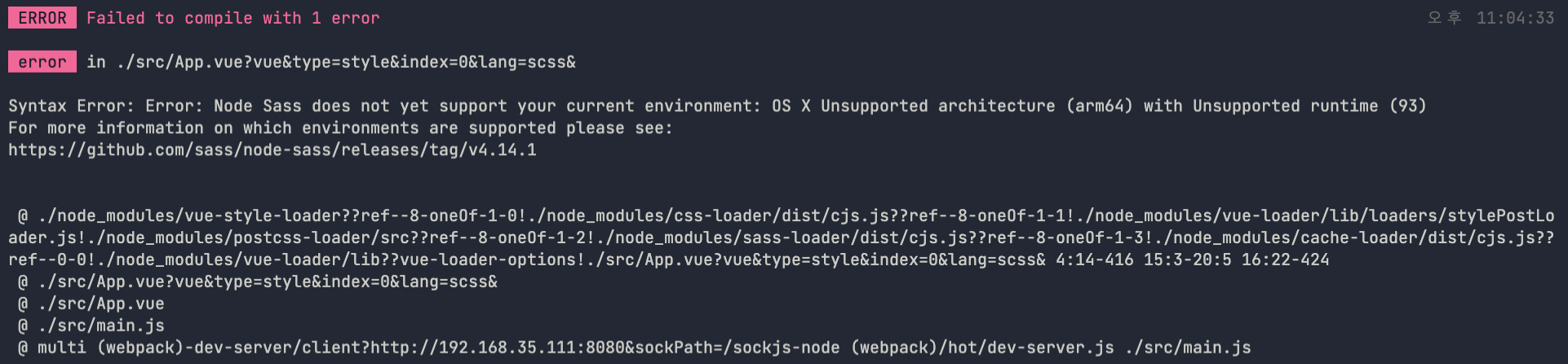This screenshot has width=1568, height=364.
Task: Click the "(93)" runtime number
Action: click(x=1408, y=106)
